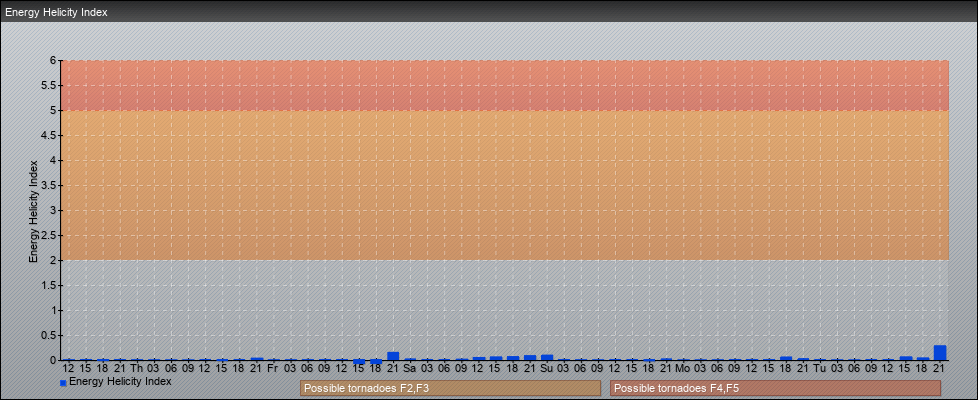The height and width of the screenshot is (400, 978).
Task: Click the 5.5 value on the y-axis
Action: pos(49,85)
